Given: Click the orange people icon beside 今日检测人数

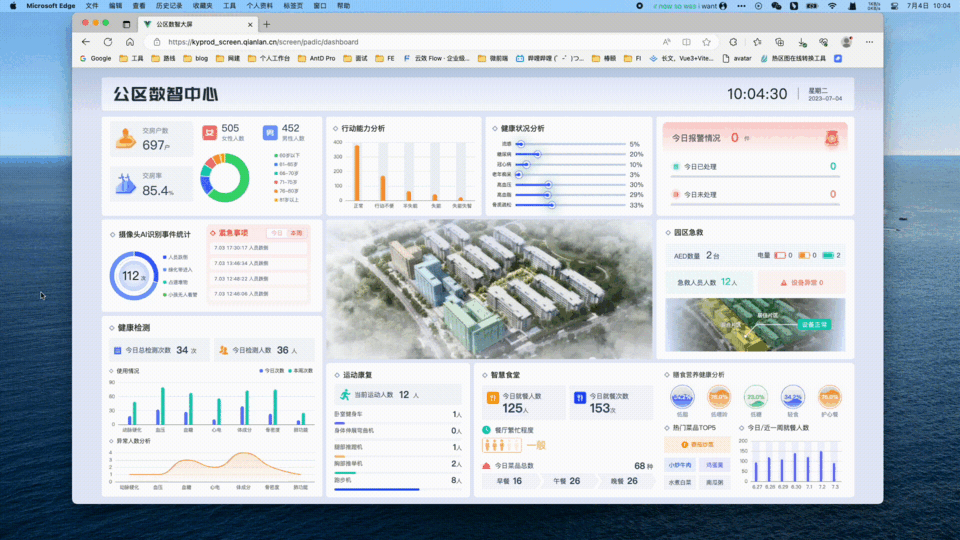Looking at the screenshot, I should click(x=223, y=350).
